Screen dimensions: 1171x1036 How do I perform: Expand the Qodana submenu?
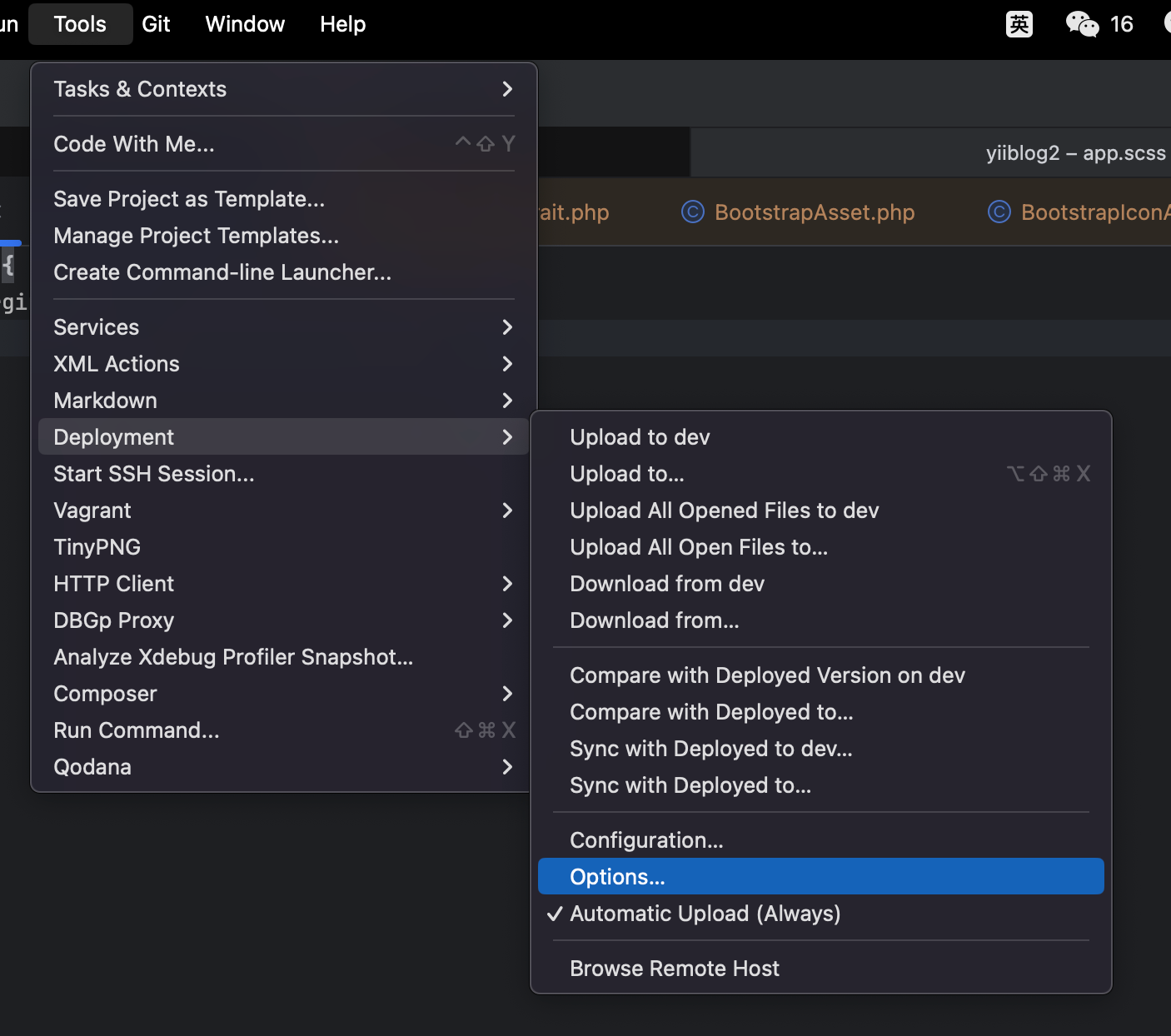(x=283, y=767)
